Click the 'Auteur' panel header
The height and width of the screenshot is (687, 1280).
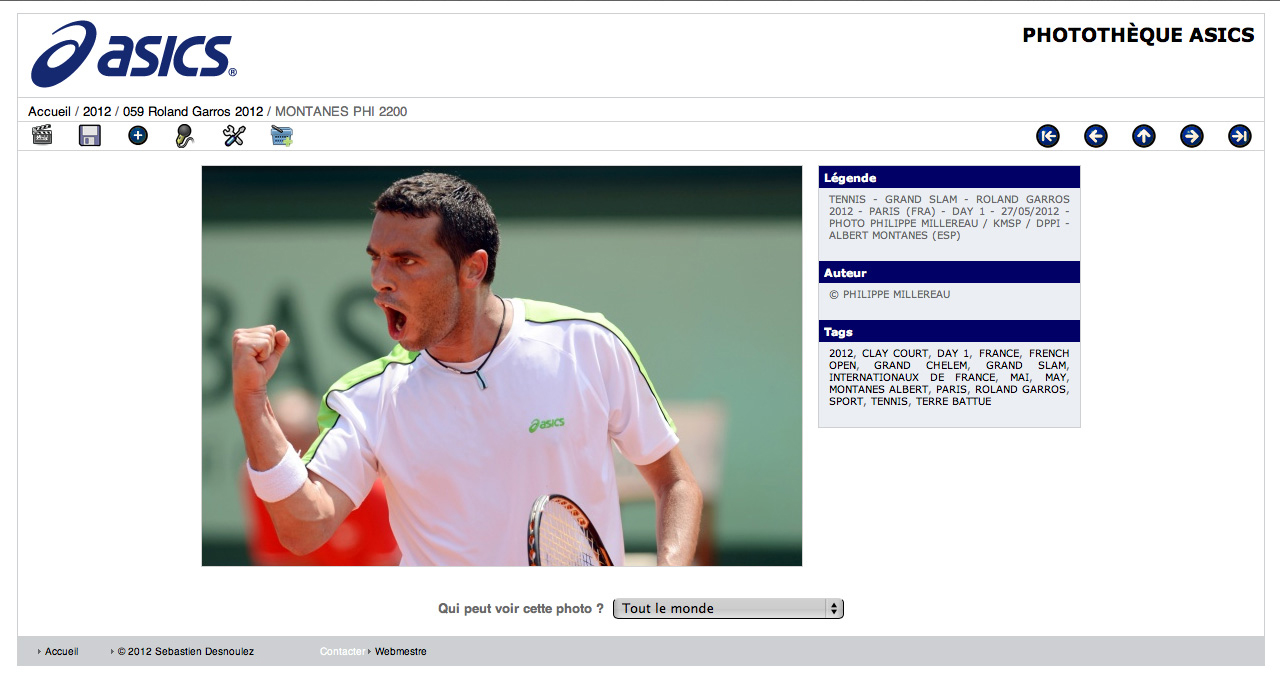click(949, 272)
